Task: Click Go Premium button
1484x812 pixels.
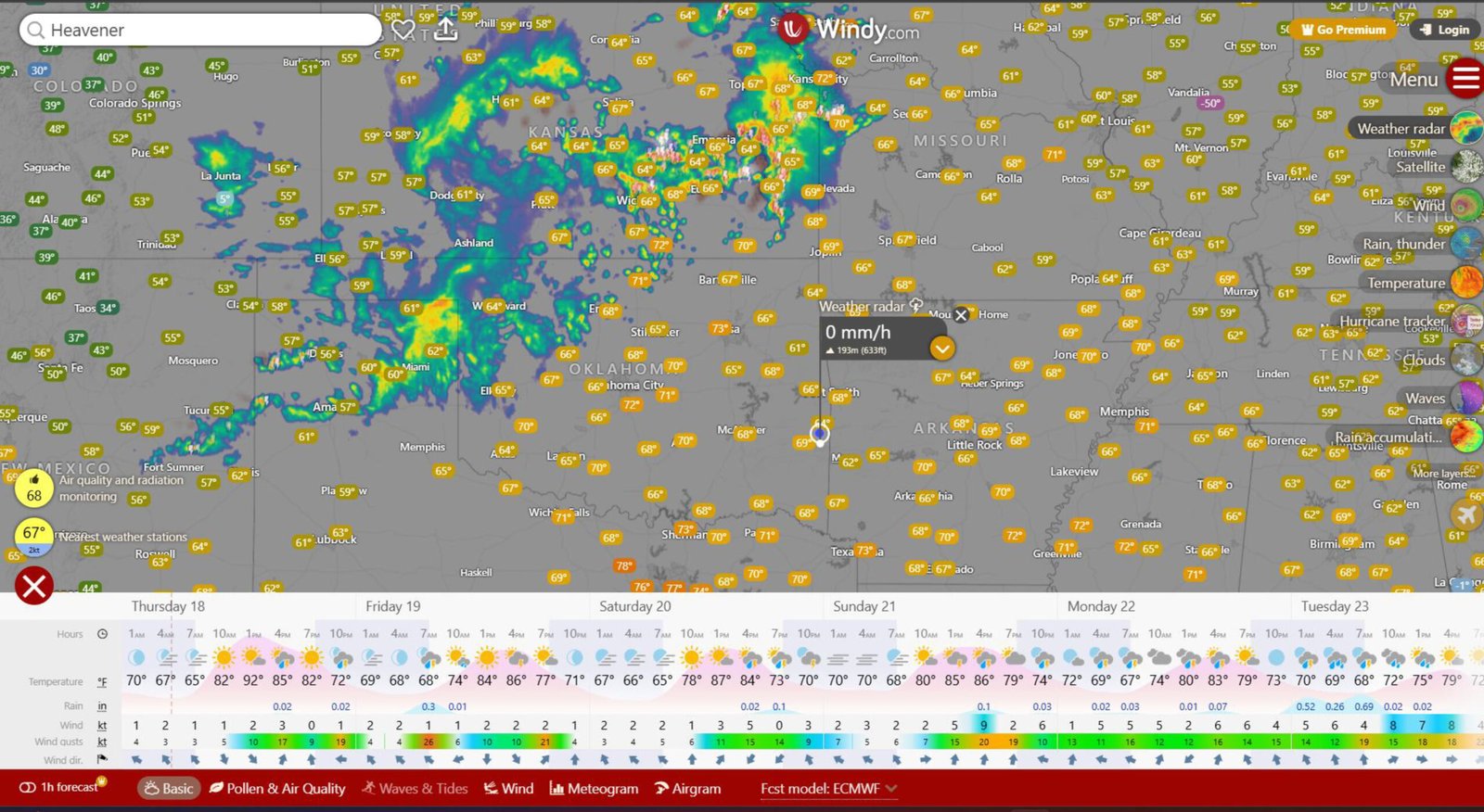Action: [1344, 30]
